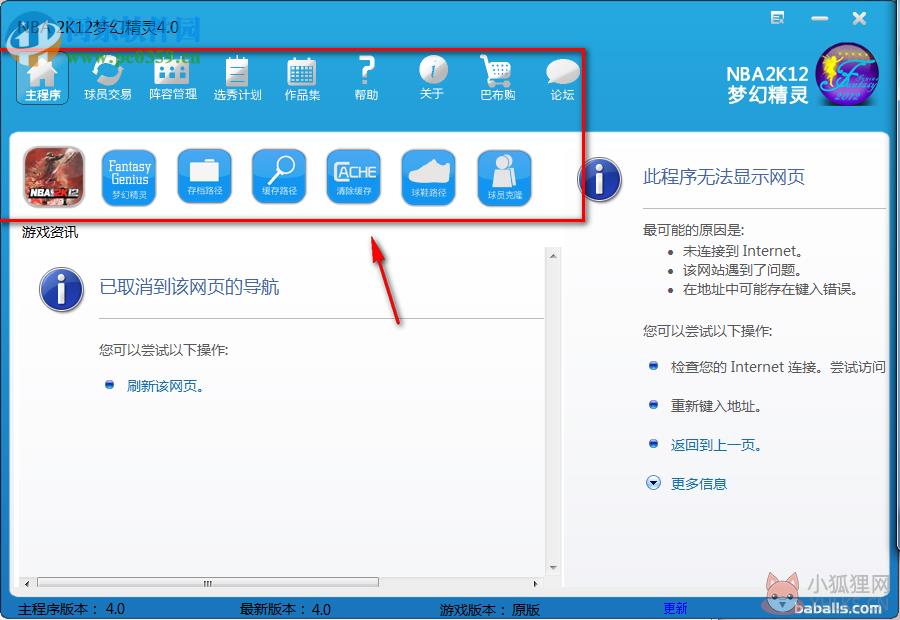Open the 关于 info icon
900x620 pixels.
(x=432, y=78)
